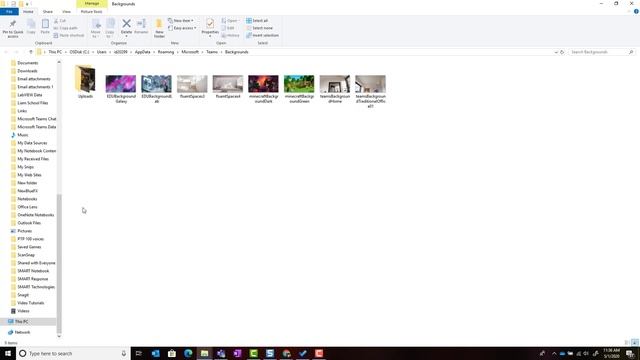This screenshot has height=360, width=640.
Task: Select the Uploads folder
Action: pyautogui.click(x=85, y=82)
